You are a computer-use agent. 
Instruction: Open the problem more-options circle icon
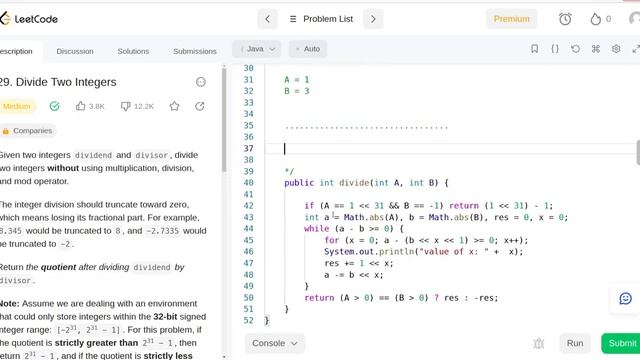pos(200,82)
